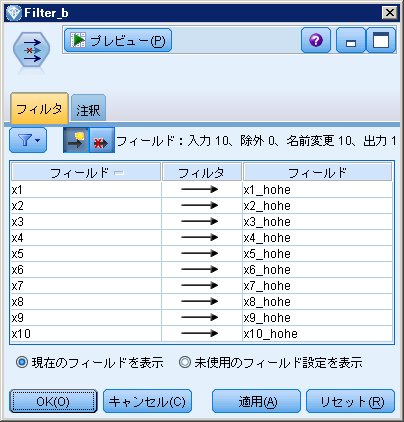Open the funnel filter options dropdown

pos(28,140)
